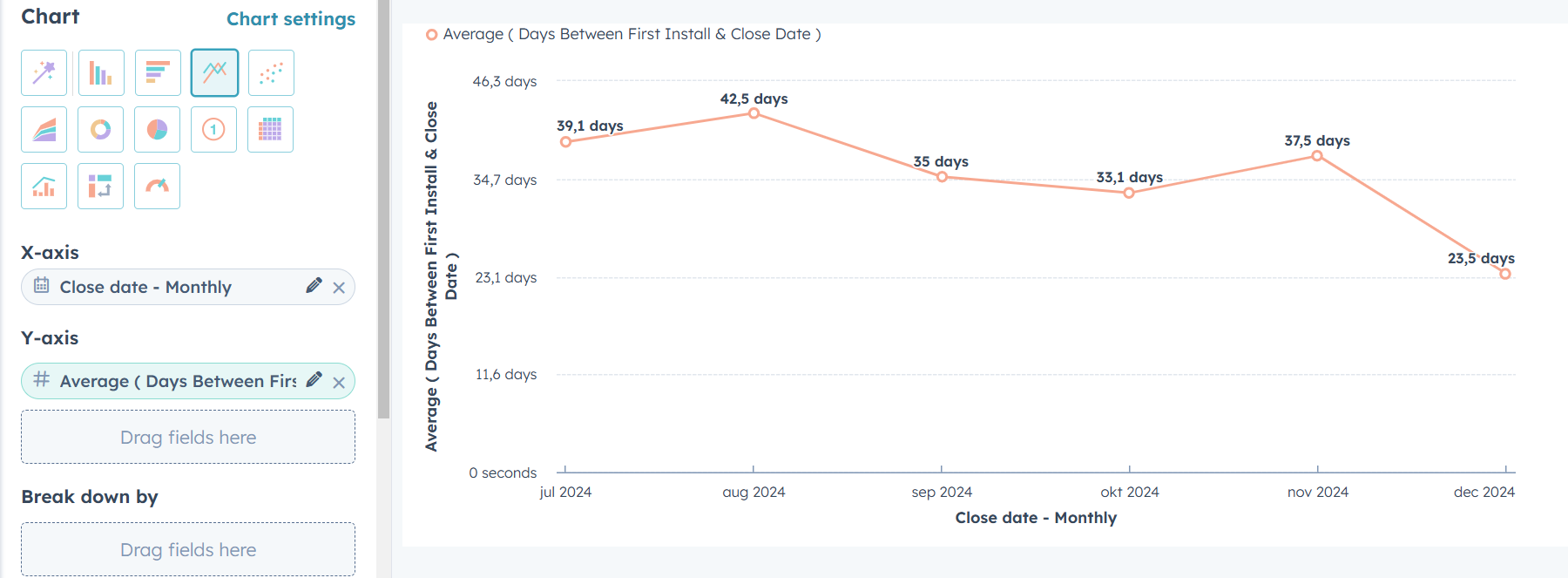Remove Close date - Monthly from X-axis
Screen dimensions: 1568x578
pos(338,286)
